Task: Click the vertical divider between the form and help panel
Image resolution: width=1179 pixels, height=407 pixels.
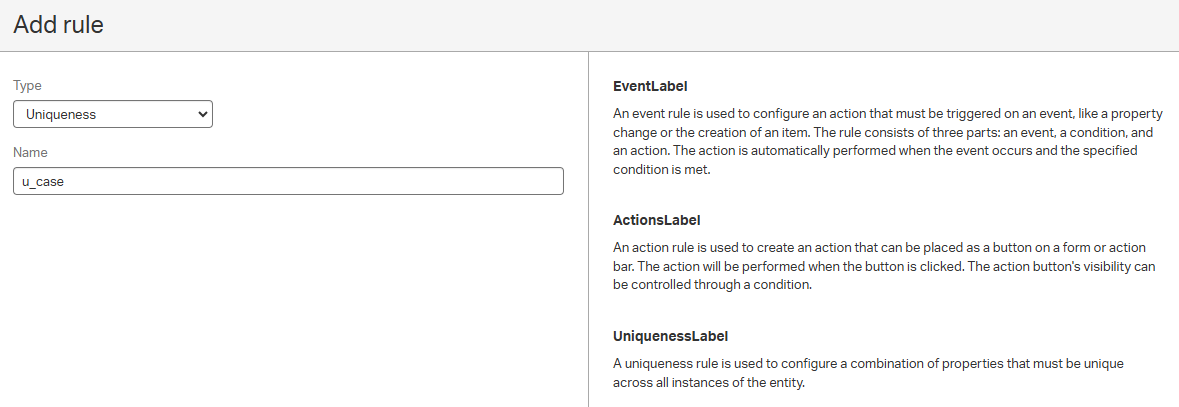Action: point(588,230)
